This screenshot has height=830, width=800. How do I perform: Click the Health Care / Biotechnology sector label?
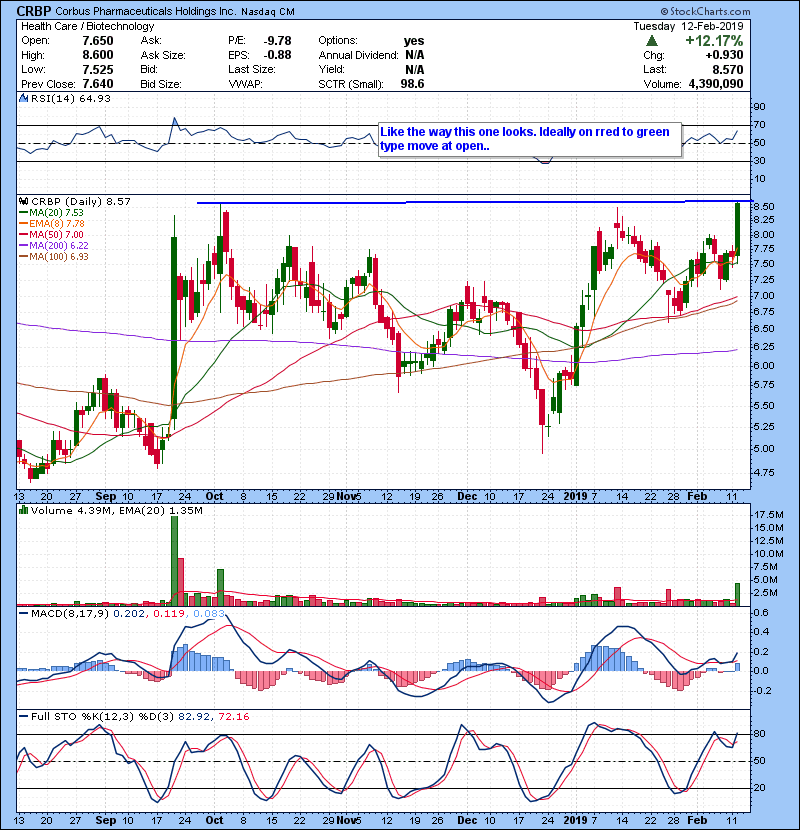tap(87, 26)
